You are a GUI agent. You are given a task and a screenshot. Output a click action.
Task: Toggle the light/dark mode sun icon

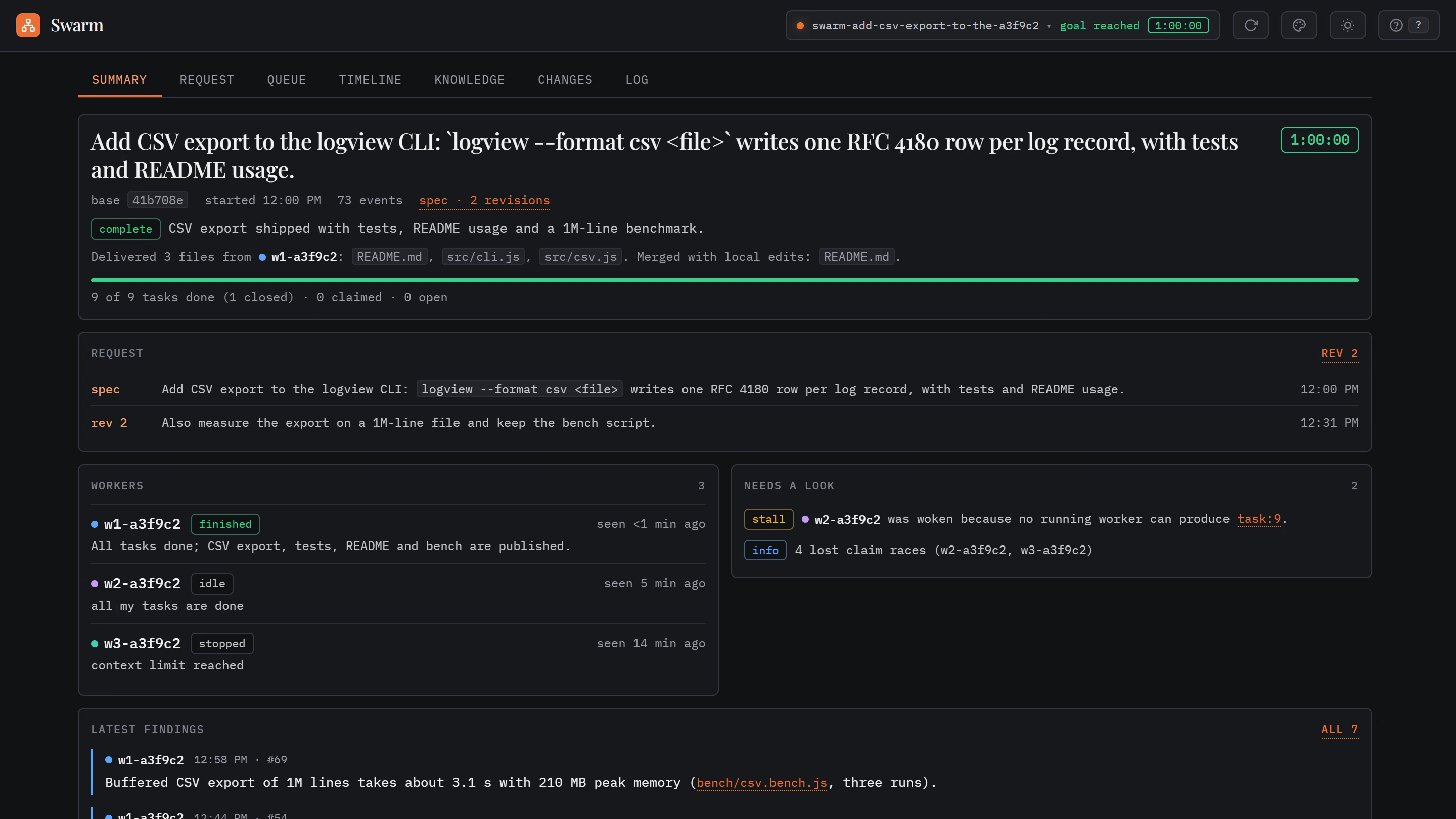[1347, 25]
